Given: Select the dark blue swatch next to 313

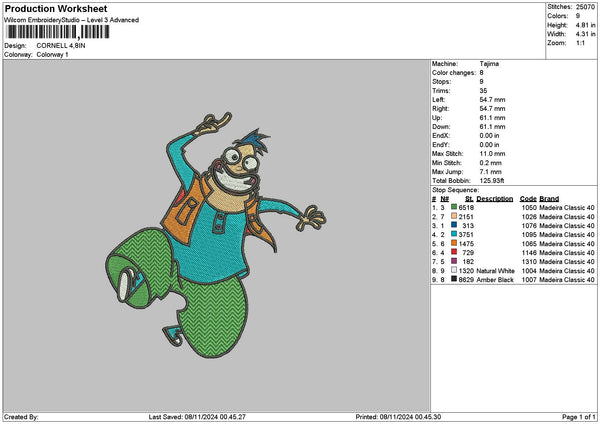Looking at the screenshot, I should (x=454, y=225).
